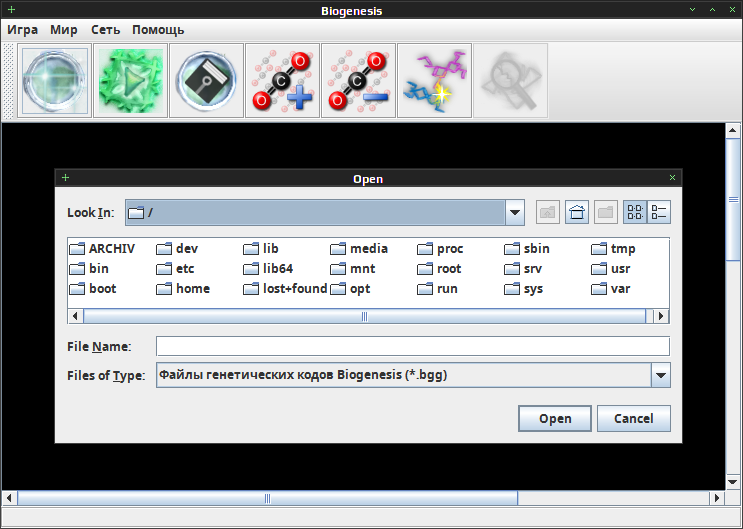Select the etc folder
743x529 pixels.
(x=176, y=269)
